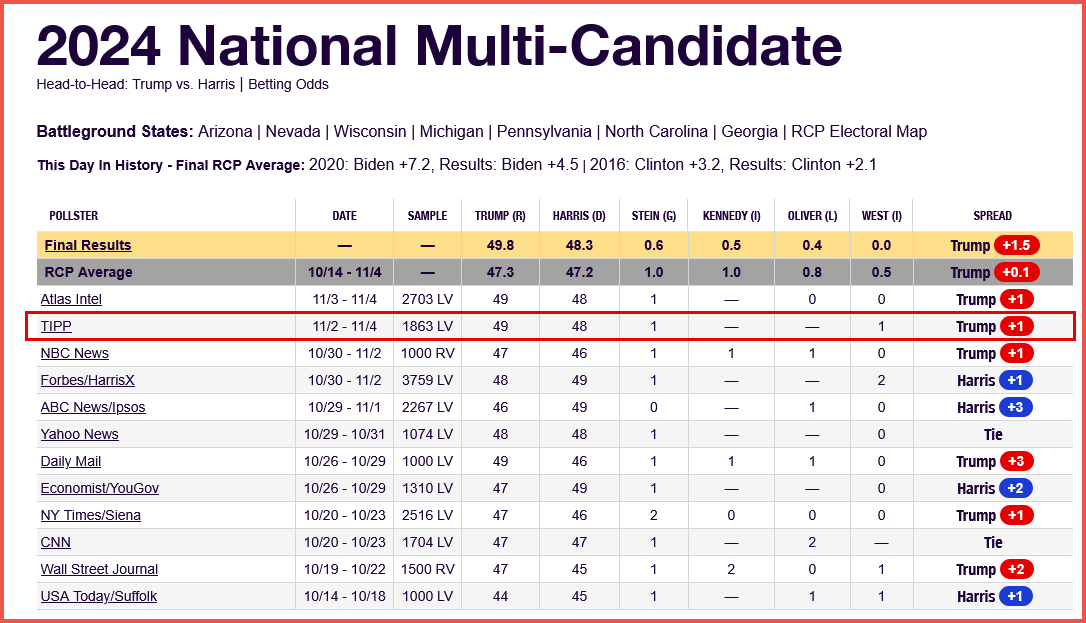Viewport: 1086px width, 623px height.
Task: Select the USA Today/Suffolk poll
Action: (x=98, y=596)
